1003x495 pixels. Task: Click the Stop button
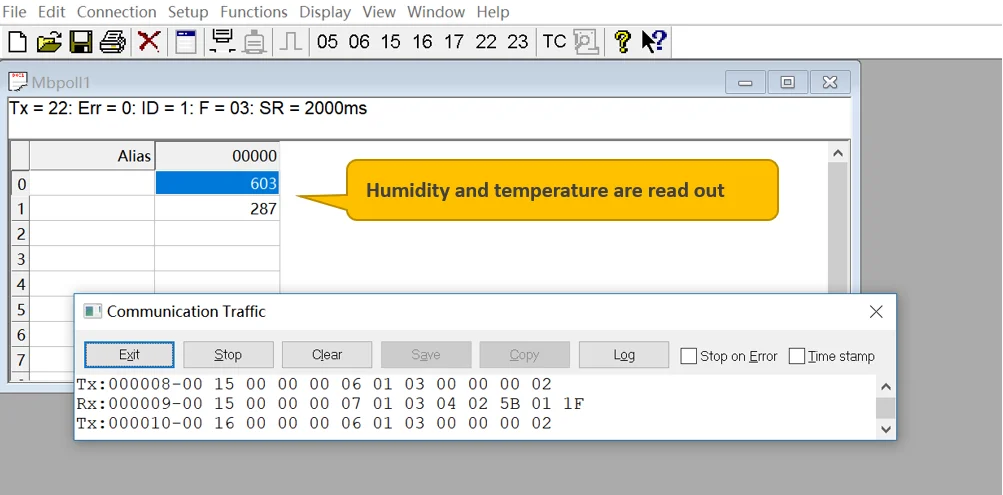click(228, 354)
